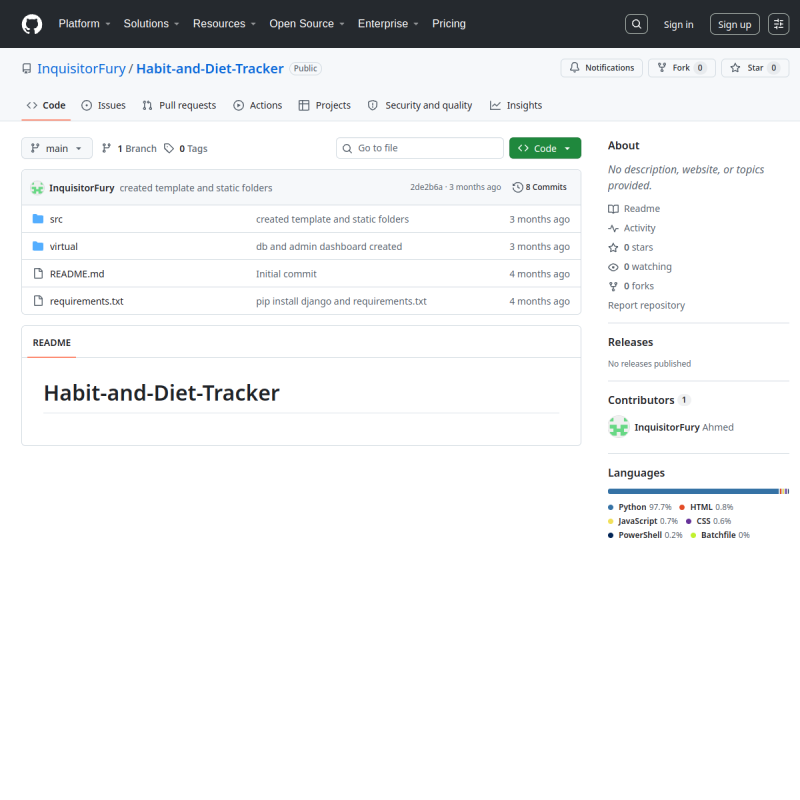
Task: Open the InquisitorFury owner link
Action: [x=82, y=69]
